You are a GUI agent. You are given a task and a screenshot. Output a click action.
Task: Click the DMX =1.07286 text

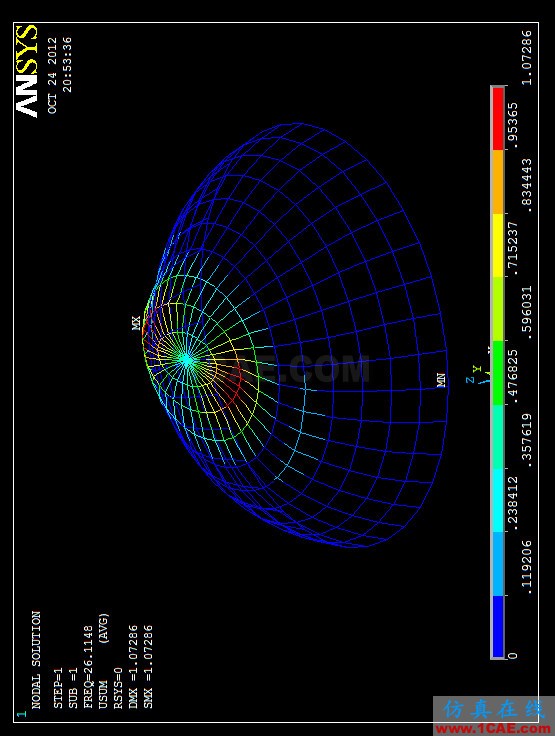click(x=134, y=667)
